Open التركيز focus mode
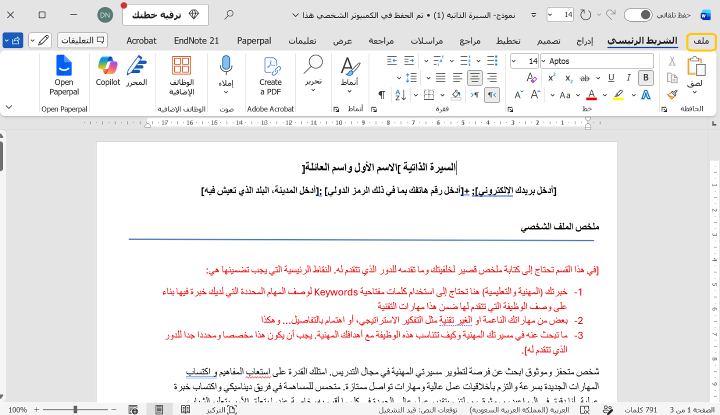720x415 pixels. tap(221, 409)
